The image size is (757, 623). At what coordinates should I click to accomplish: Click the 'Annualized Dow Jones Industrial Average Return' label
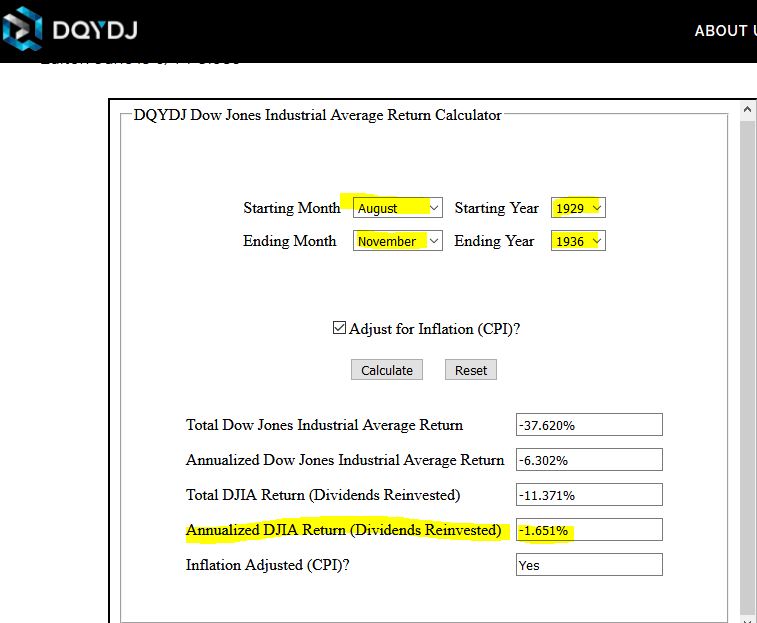coord(345,460)
